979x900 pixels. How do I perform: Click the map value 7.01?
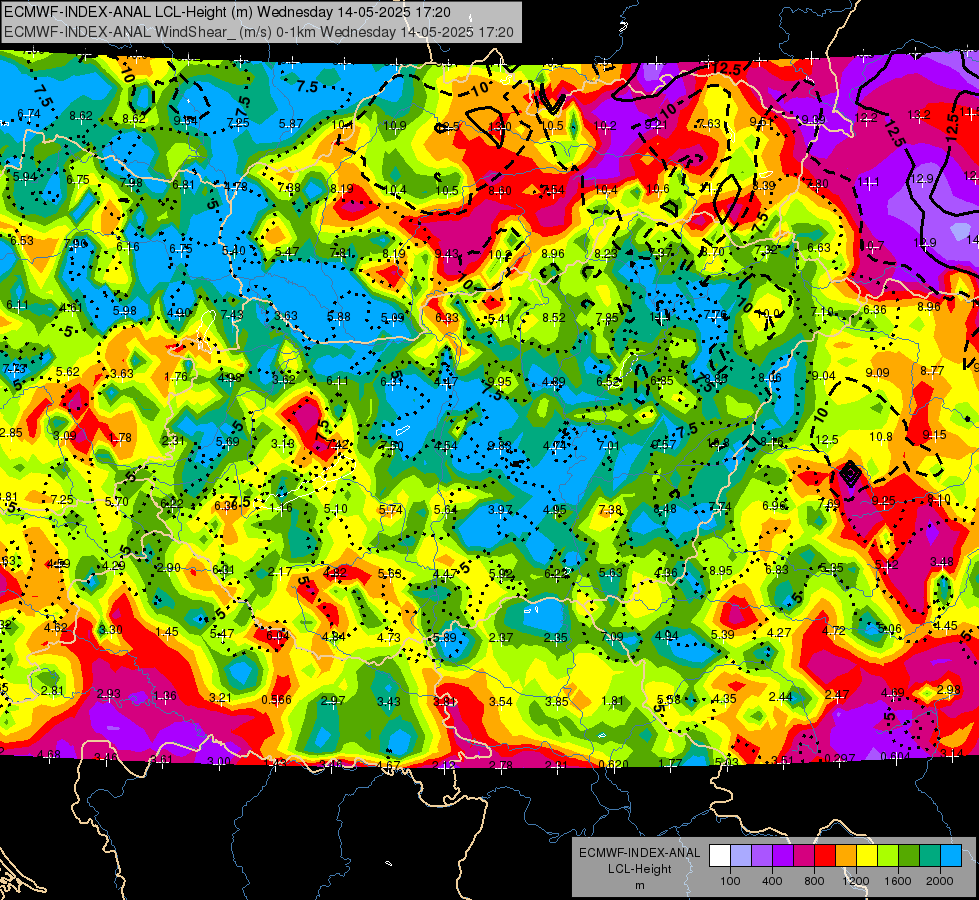tap(608, 445)
